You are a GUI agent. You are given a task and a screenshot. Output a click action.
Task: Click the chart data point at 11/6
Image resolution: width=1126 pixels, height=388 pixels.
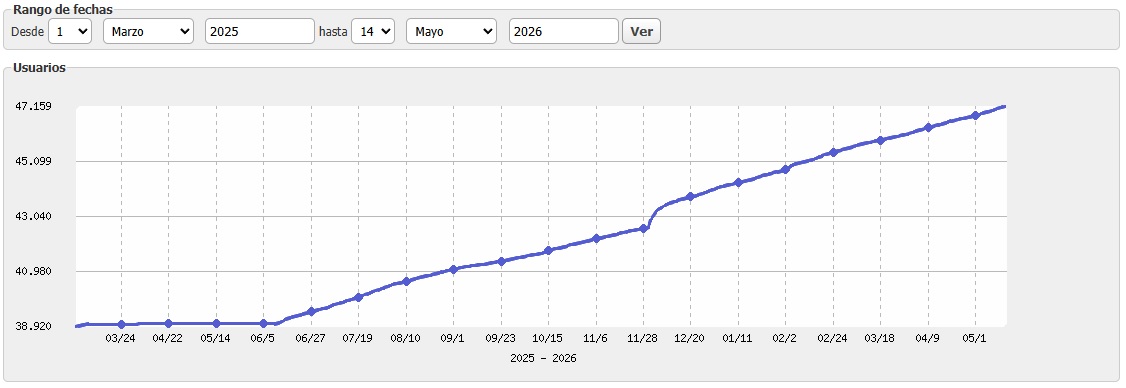pos(596,239)
